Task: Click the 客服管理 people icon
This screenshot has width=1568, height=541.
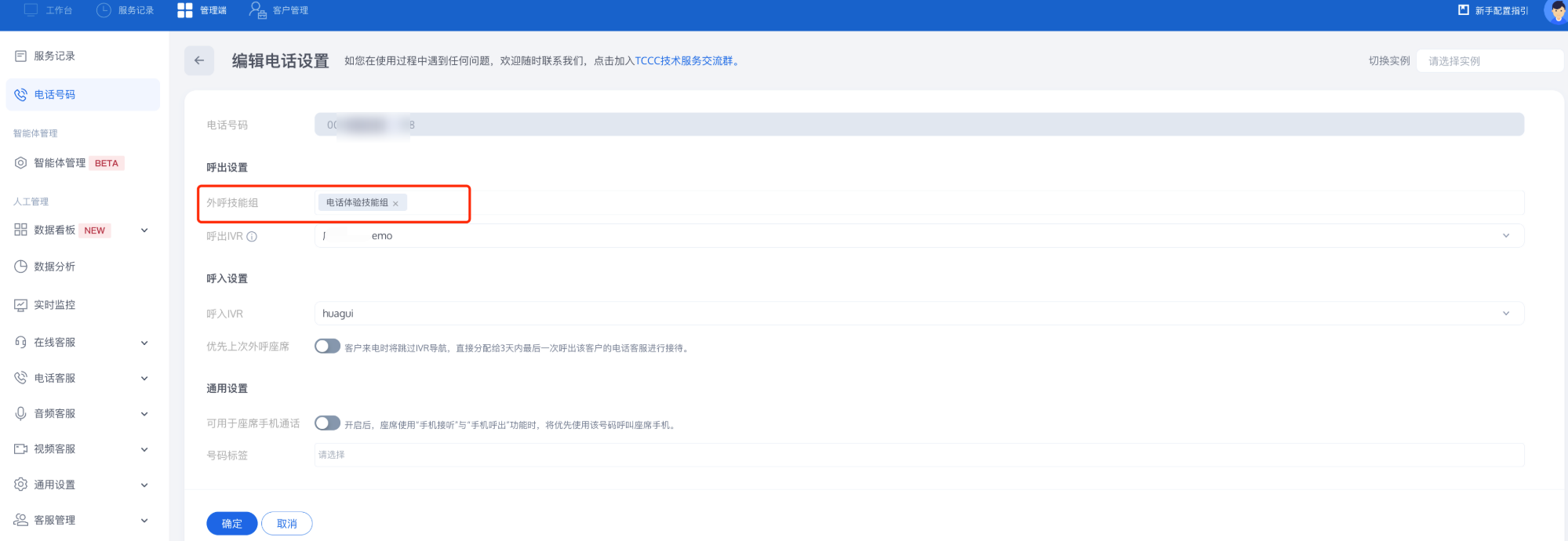Action: [21, 520]
